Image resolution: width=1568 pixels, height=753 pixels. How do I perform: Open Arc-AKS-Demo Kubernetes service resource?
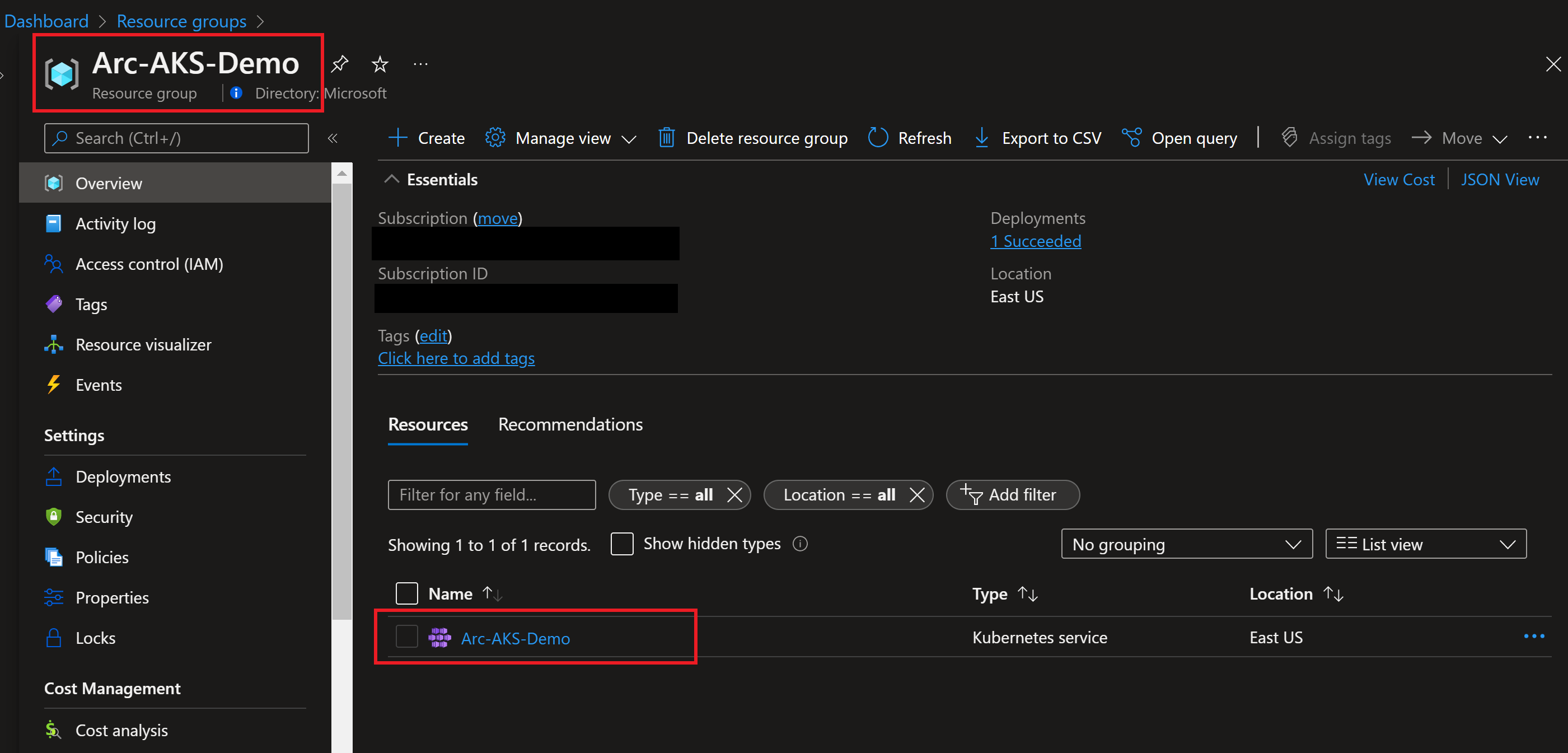[x=515, y=638]
